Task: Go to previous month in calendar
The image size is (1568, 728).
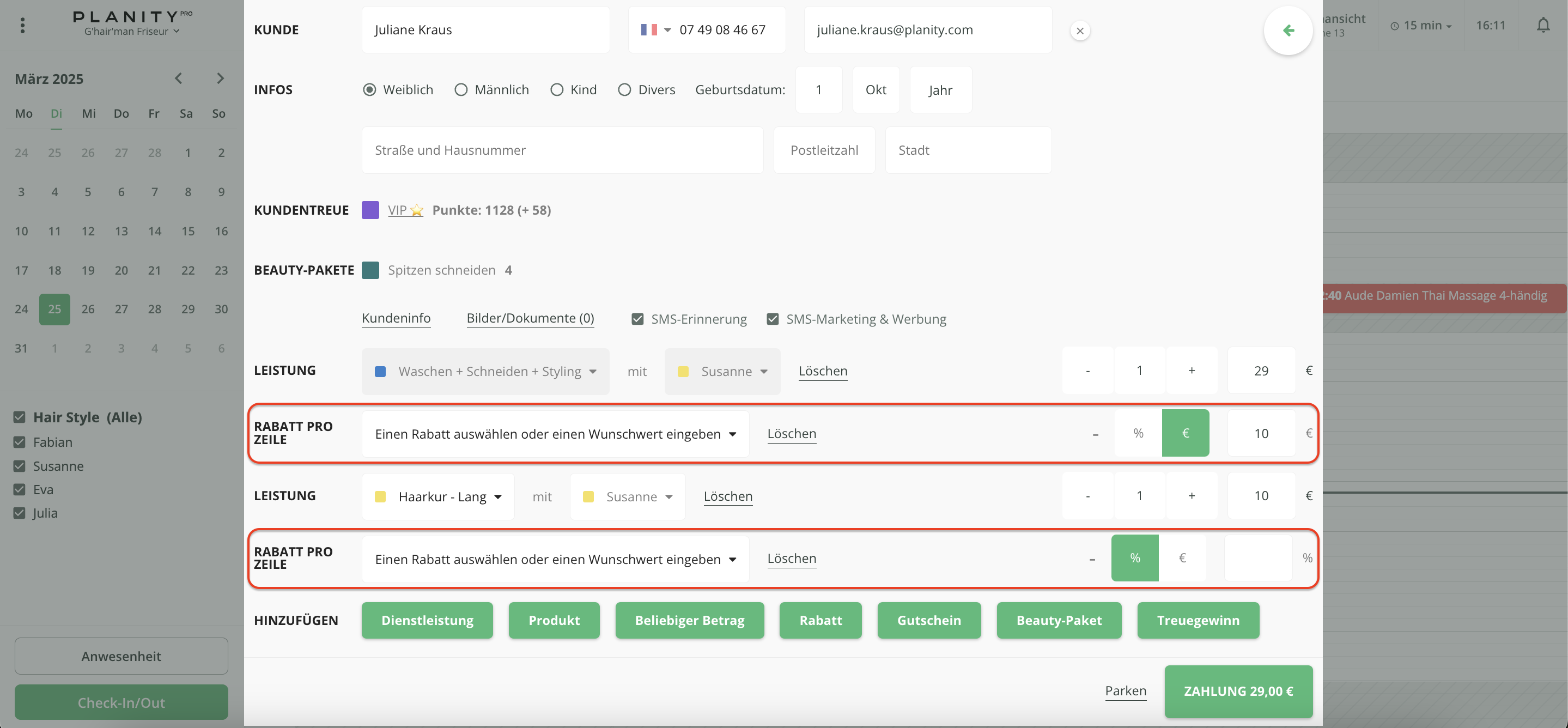Action: 178,78
